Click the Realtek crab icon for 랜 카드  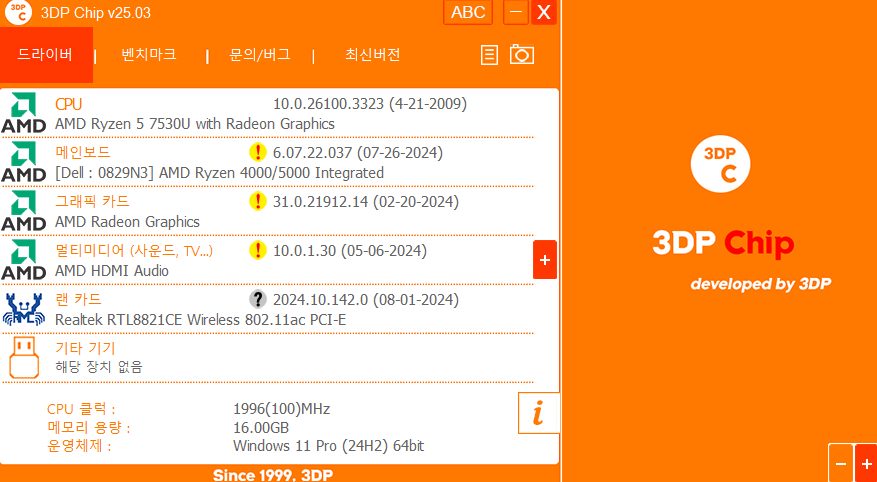click(23, 309)
